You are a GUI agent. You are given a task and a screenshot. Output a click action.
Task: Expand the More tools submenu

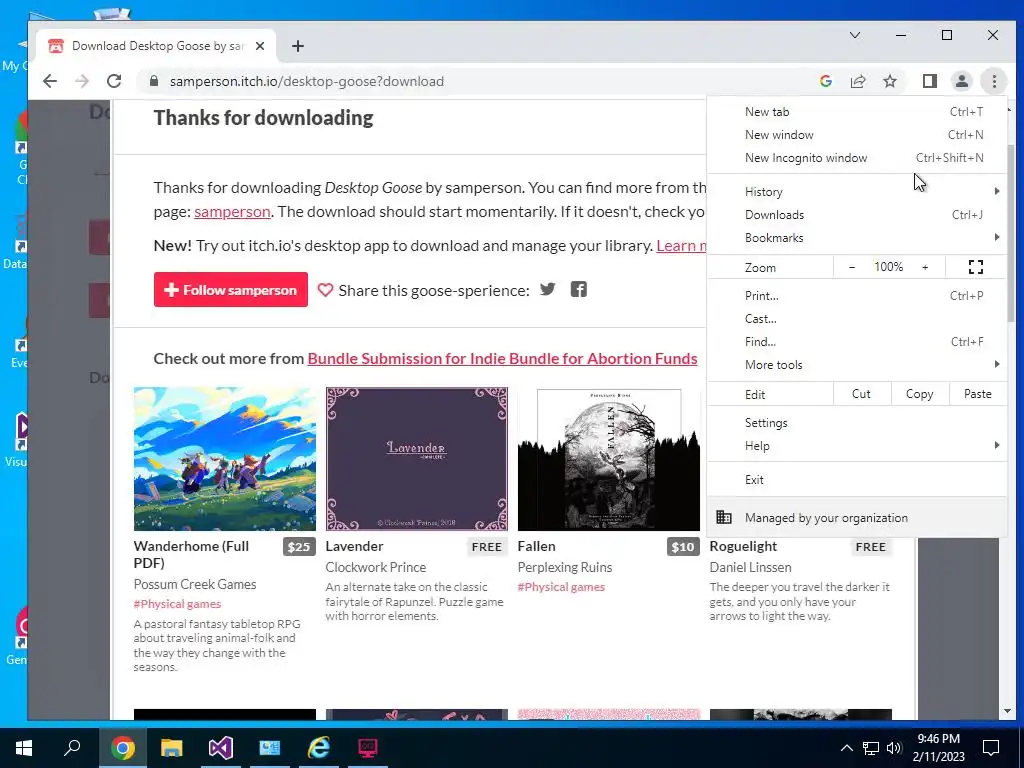pos(857,364)
